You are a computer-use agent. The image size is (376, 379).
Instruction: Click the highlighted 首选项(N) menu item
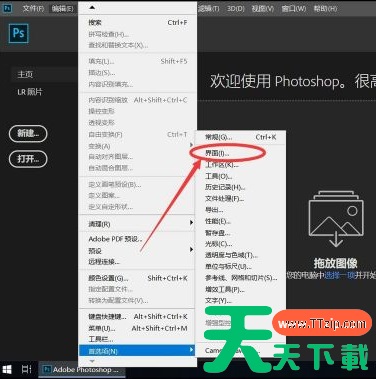137,351
